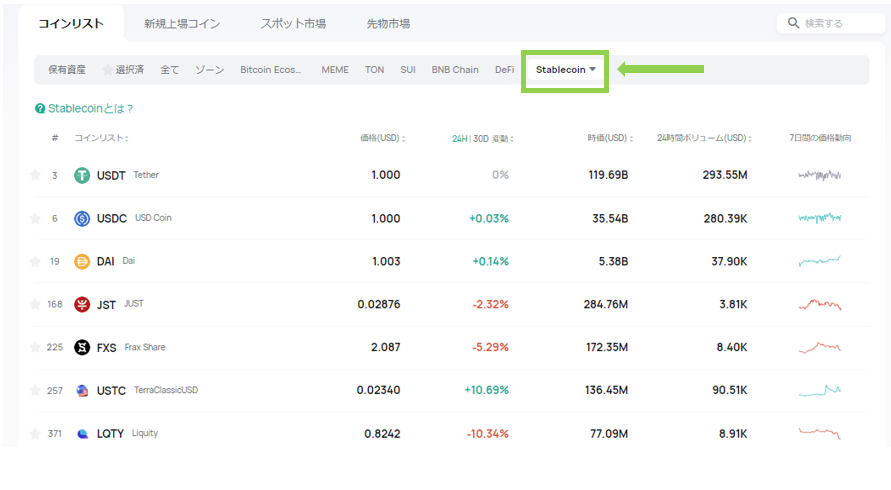Viewport: 891px width, 490px height.
Task: Select the 保有資産 filter
Action: coord(66,70)
